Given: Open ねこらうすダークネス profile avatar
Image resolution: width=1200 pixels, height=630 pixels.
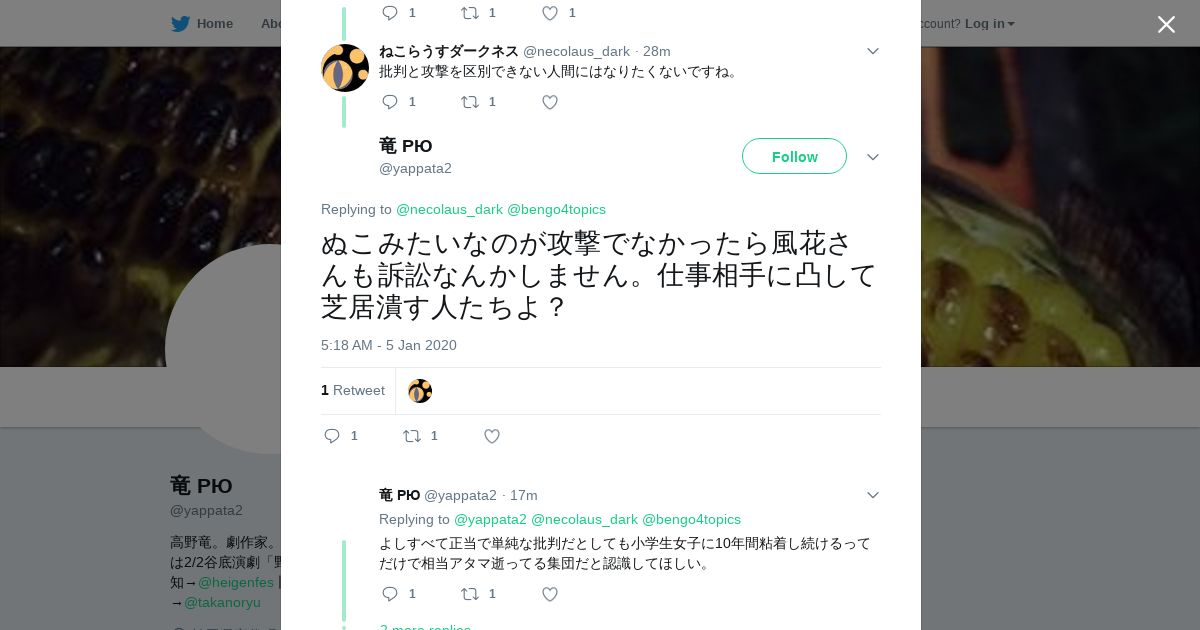Looking at the screenshot, I should pos(345,68).
